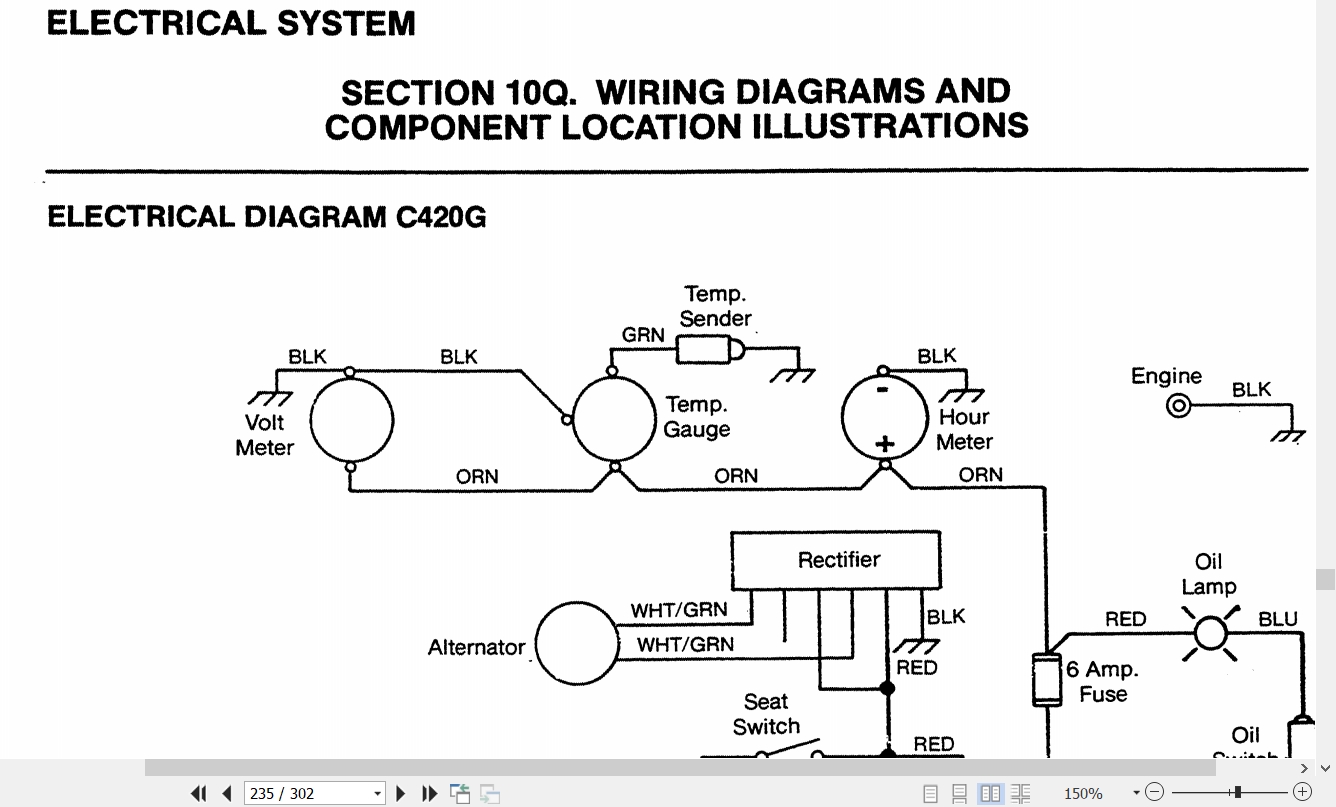The height and width of the screenshot is (807, 1336).
Task: Click the vertical scrollbar thumb
Action: (x=1326, y=580)
